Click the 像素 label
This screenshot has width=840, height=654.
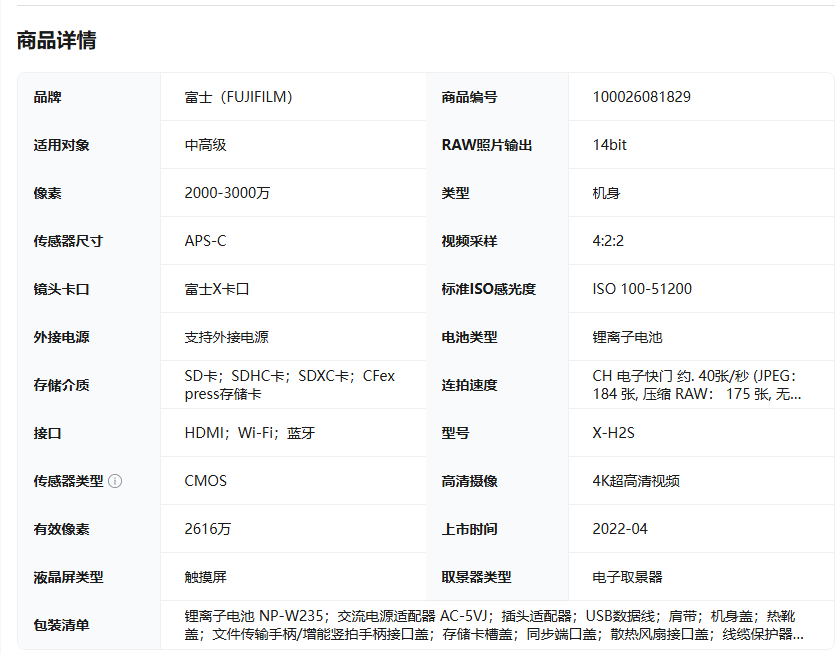pos(47,193)
